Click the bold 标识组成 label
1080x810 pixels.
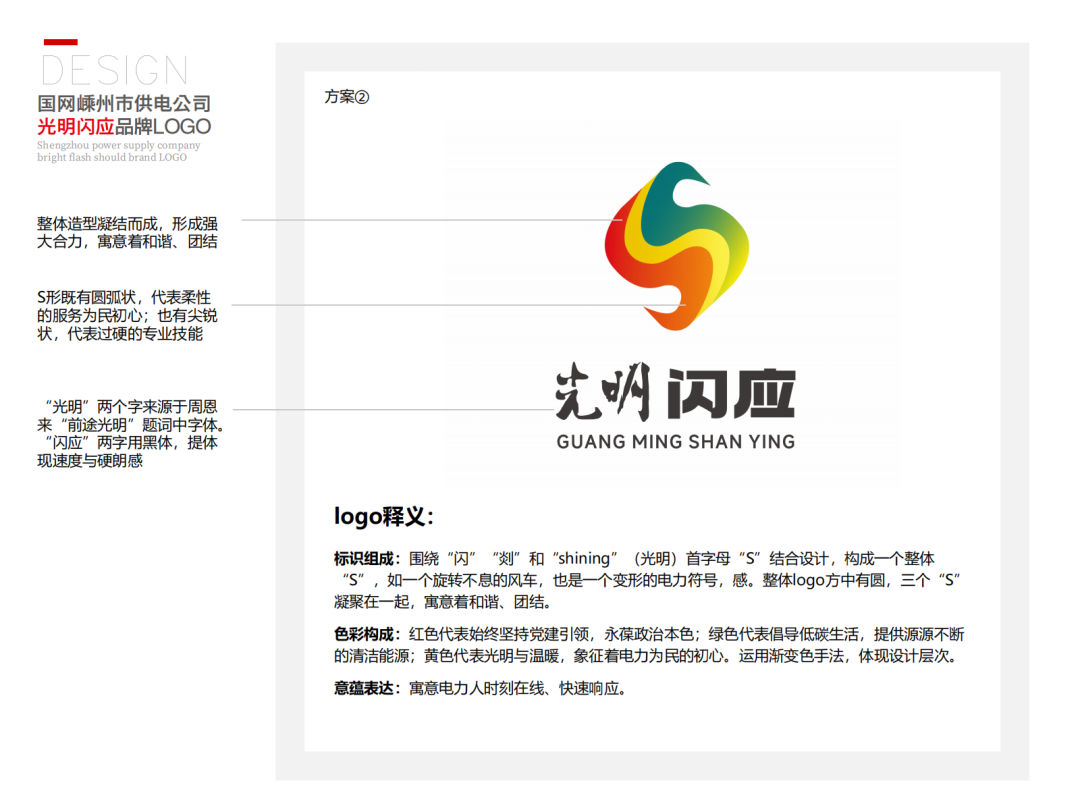[366, 559]
